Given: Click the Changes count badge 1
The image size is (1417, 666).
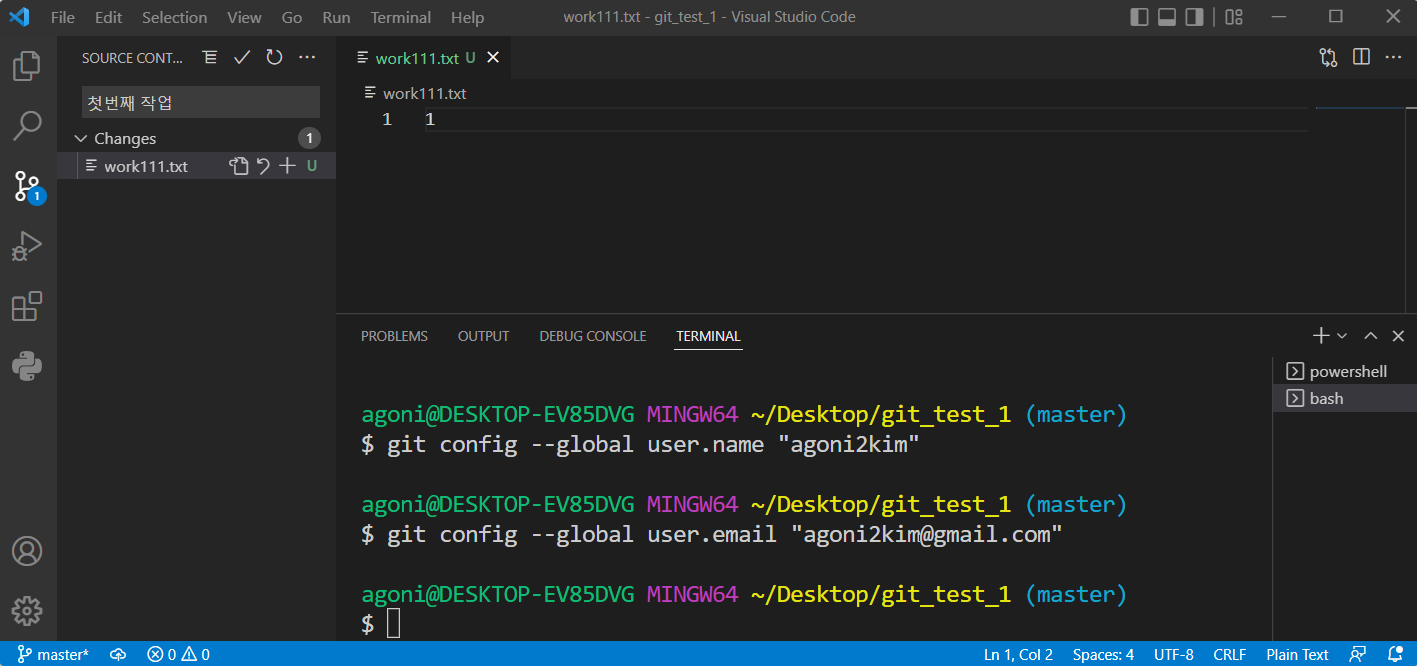Looking at the screenshot, I should point(309,139).
